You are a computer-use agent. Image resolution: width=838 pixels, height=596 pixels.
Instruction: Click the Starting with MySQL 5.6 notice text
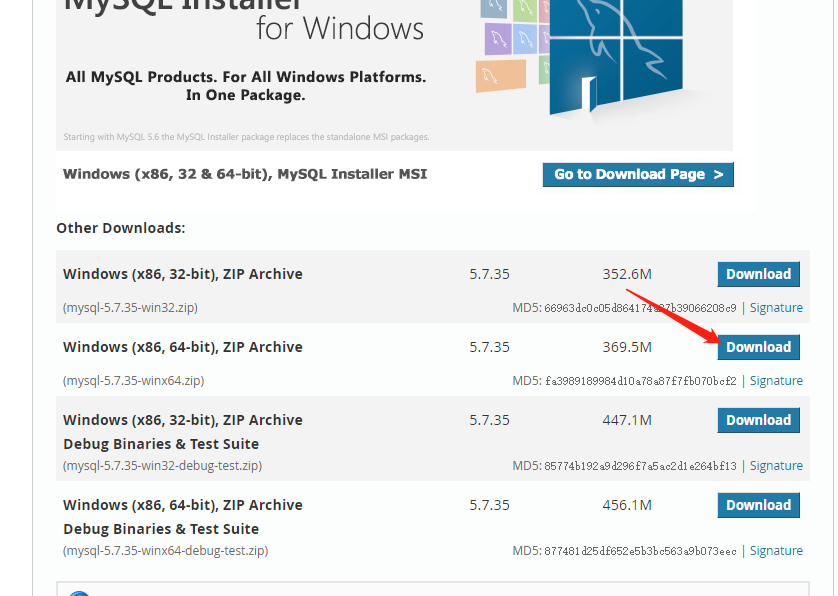[246, 137]
